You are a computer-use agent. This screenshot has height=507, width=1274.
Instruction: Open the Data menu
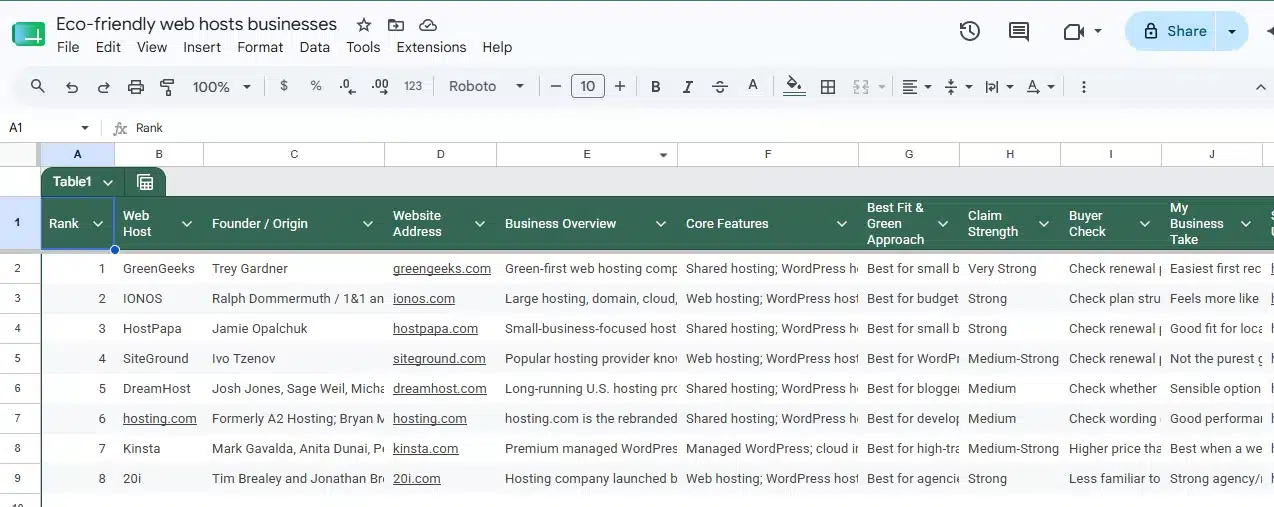point(314,47)
